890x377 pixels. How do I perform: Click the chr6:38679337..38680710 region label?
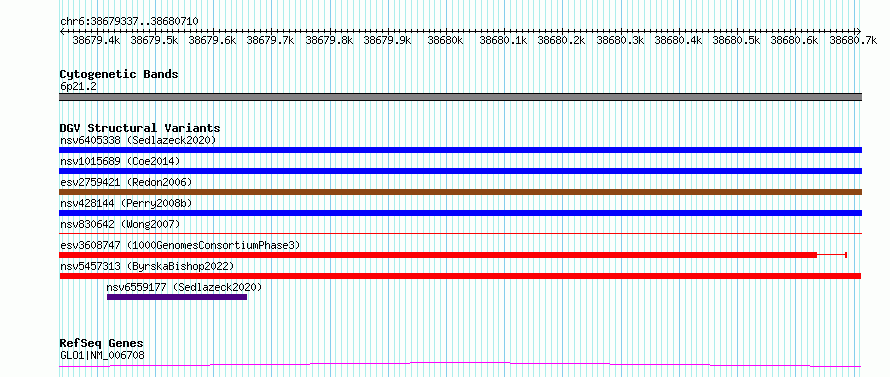(129, 22)
